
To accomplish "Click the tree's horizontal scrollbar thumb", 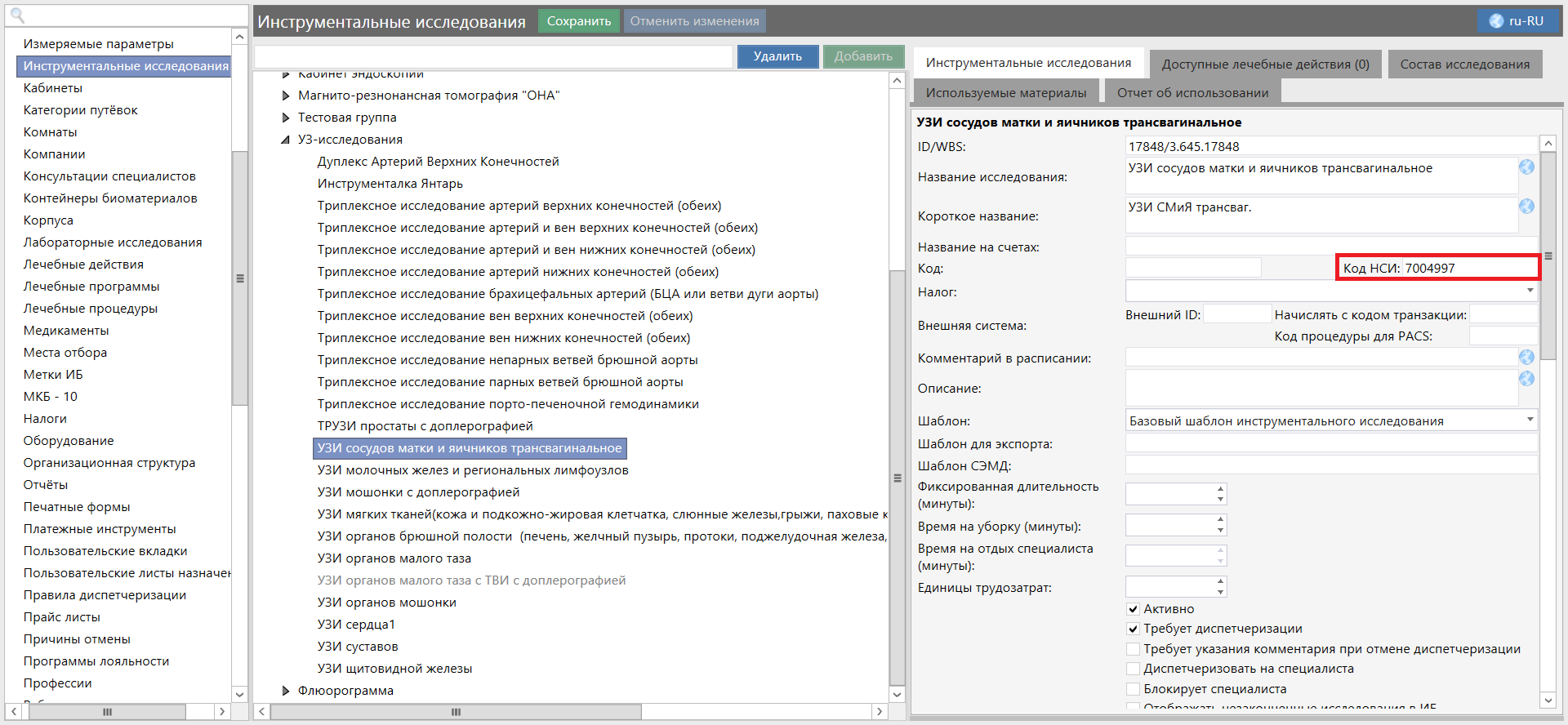I will point(456,712).
